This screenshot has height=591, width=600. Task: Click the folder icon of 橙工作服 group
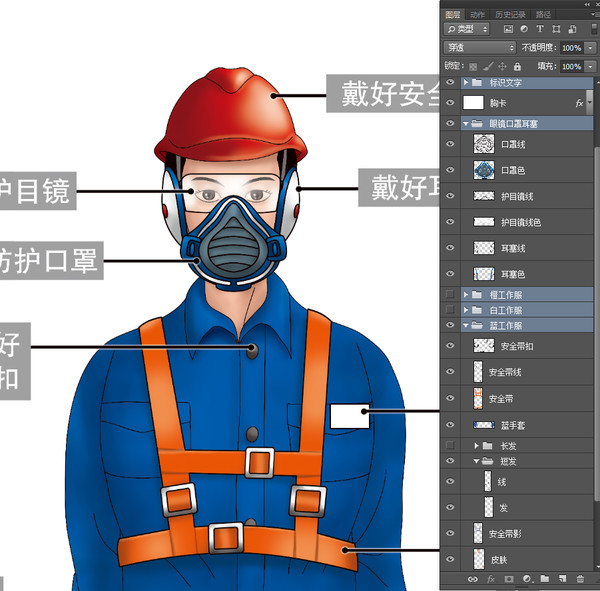(477, 294)
